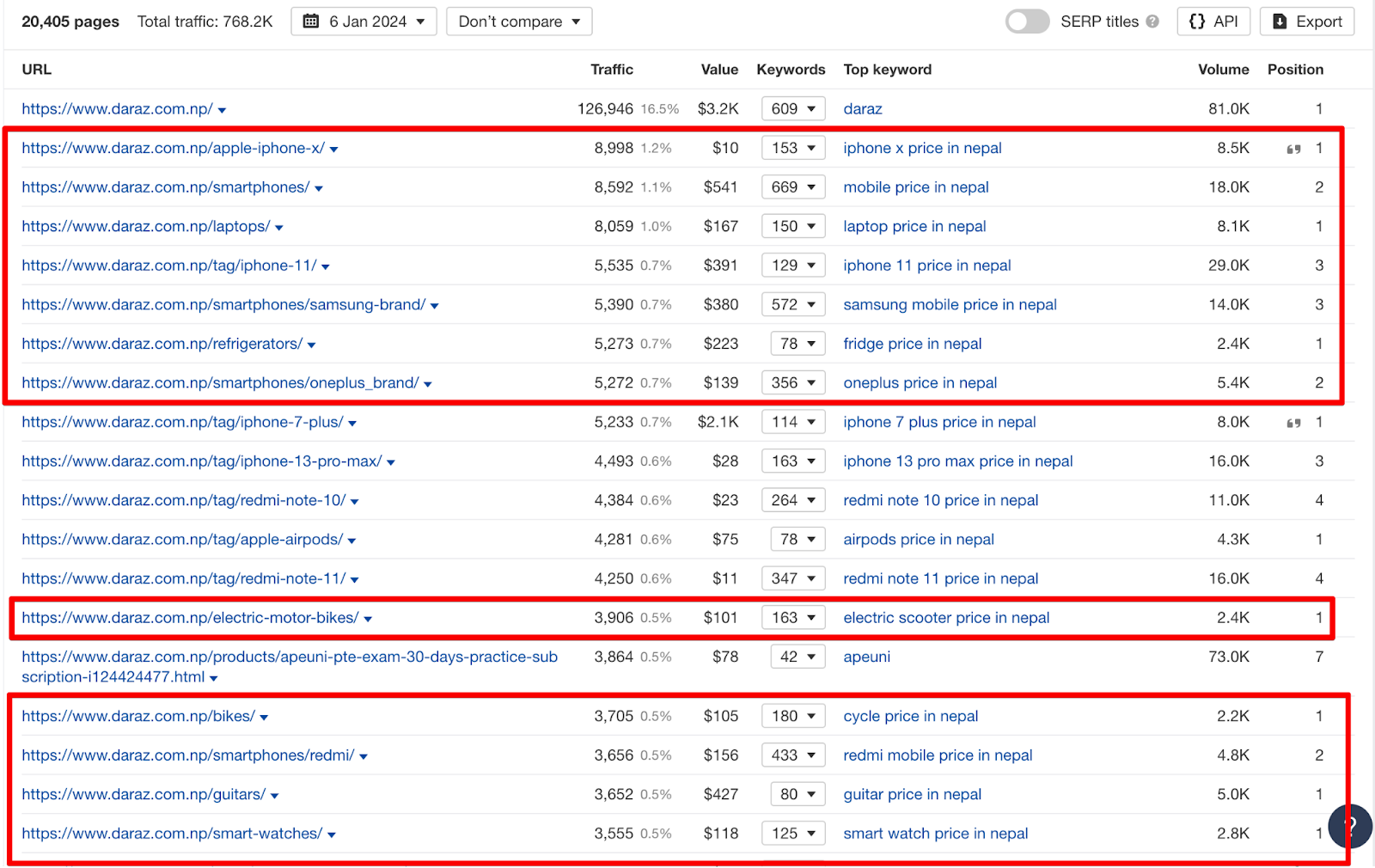
Task: Open the smart-watches URL link
Action: tap(172, 834)
